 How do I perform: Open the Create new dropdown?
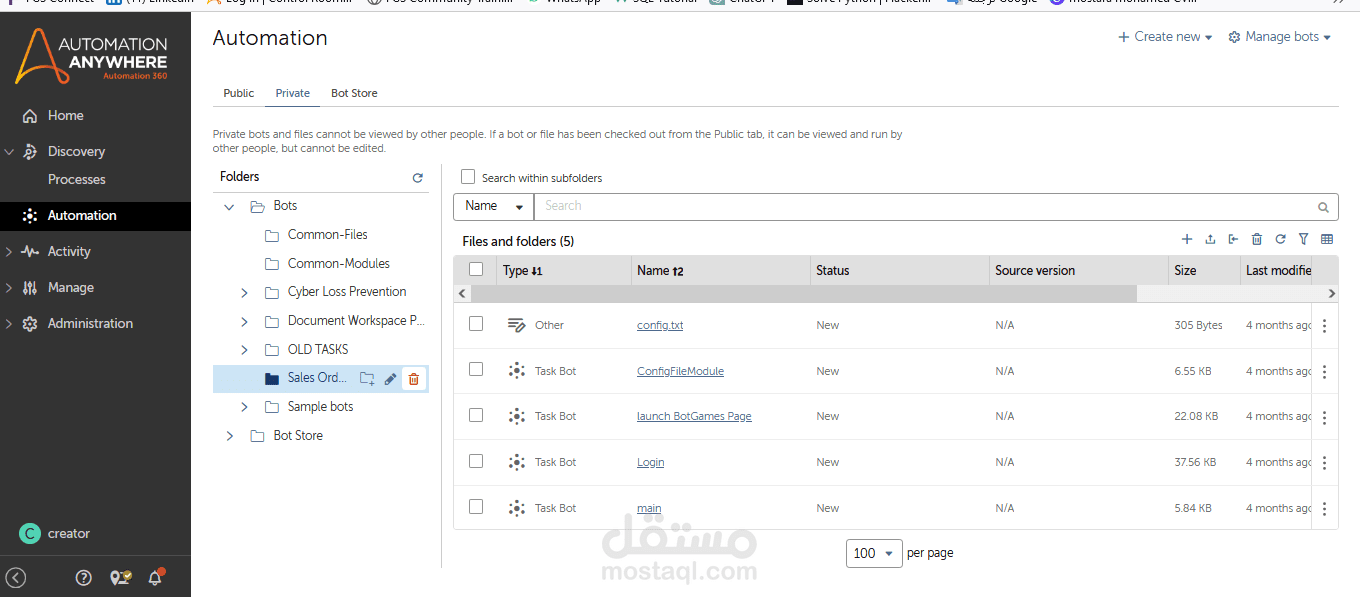click(1164, 36)
